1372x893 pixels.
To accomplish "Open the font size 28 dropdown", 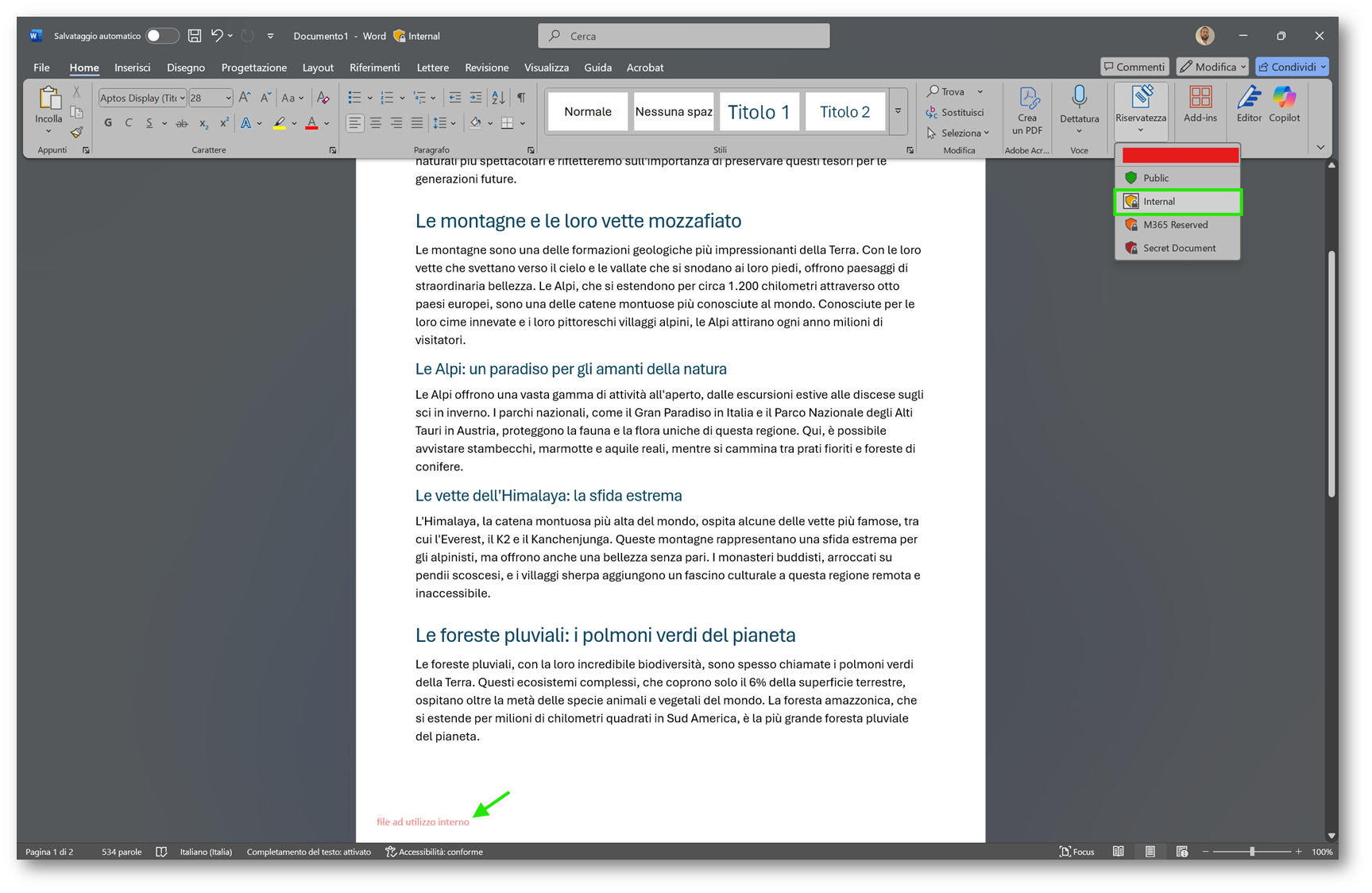I will (x=228, y=98).
